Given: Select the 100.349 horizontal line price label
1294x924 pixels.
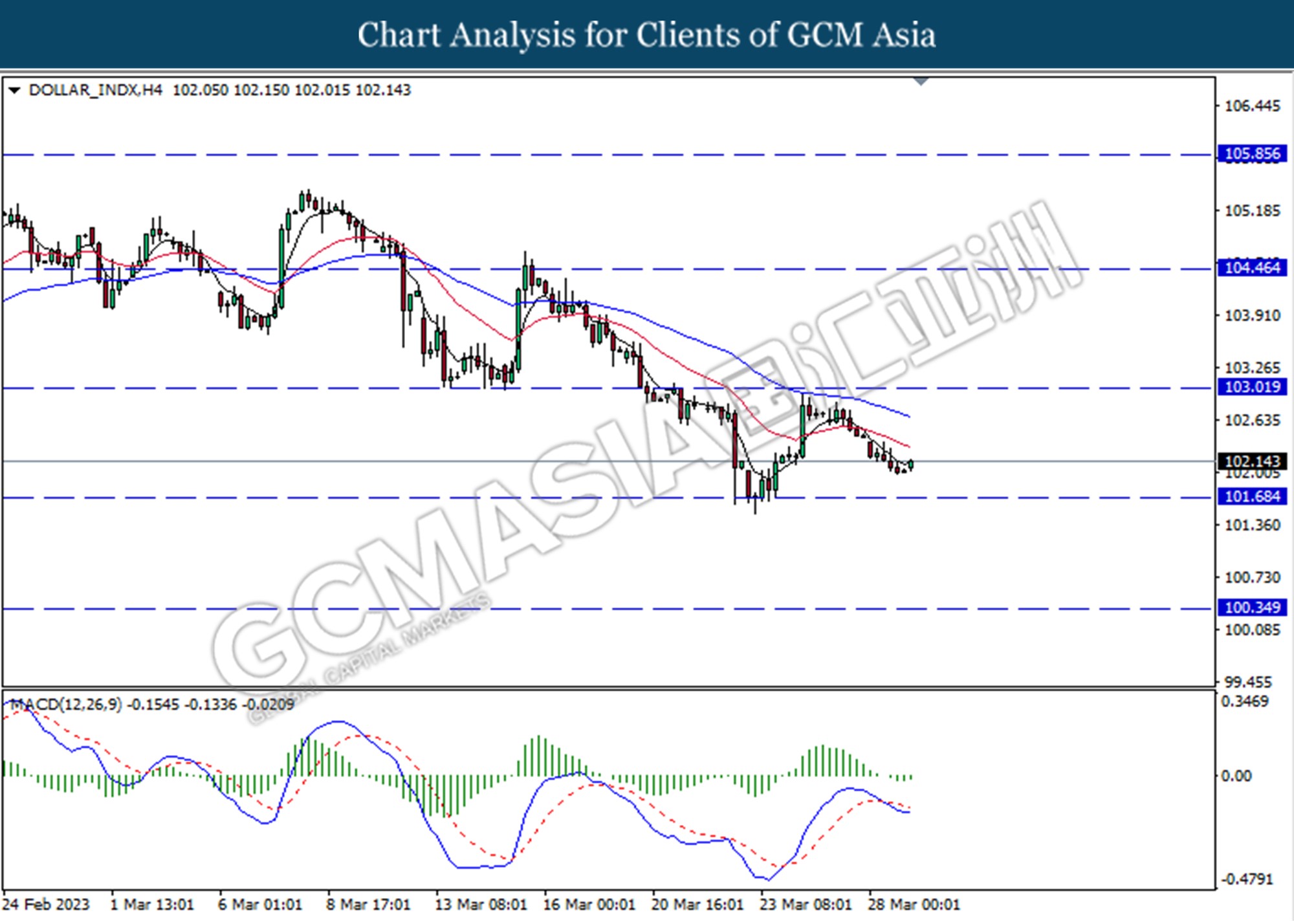Looking at the screenshot, I should (x=1252, y=608).
